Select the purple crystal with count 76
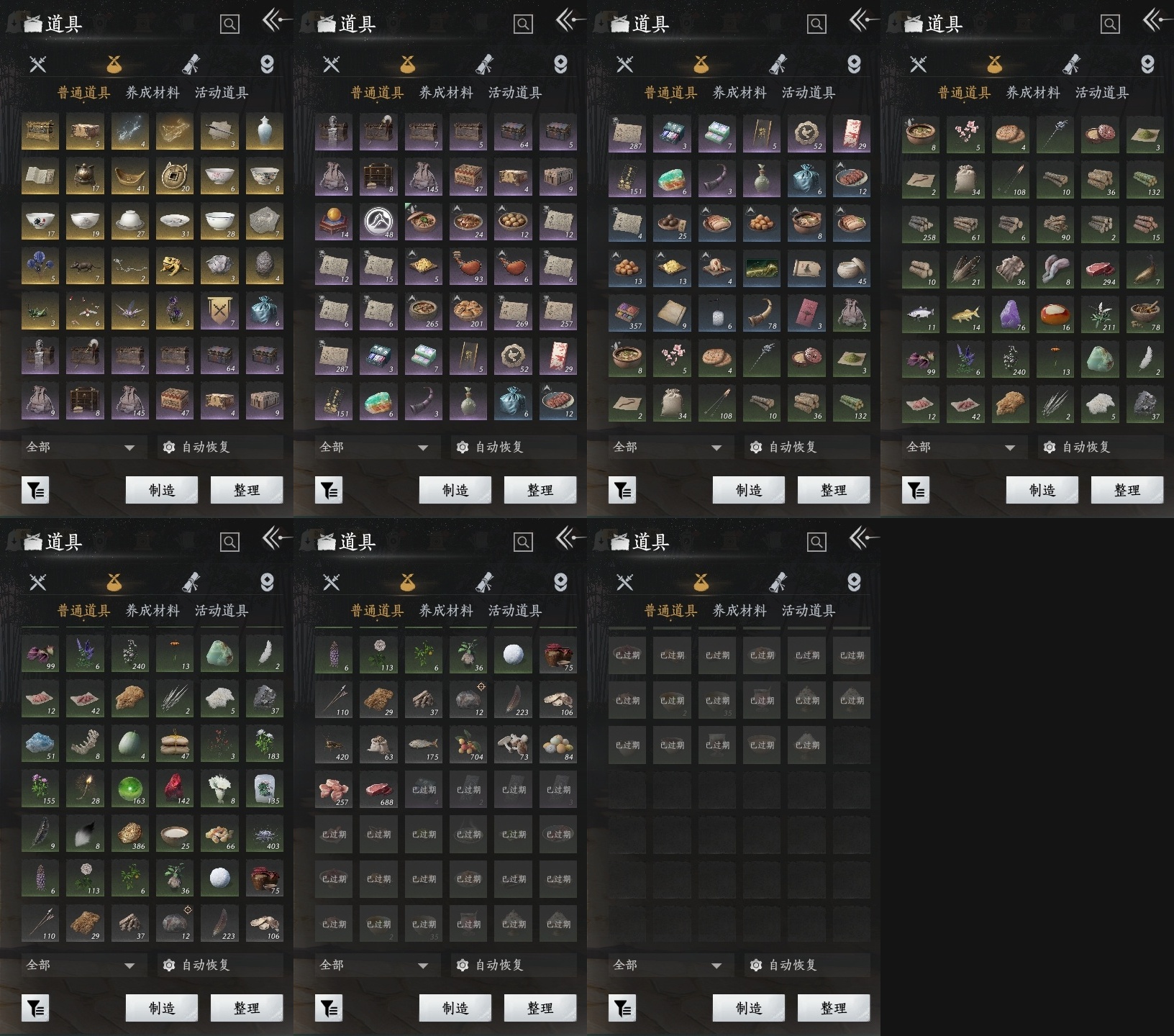Viewport: 1174px width, 1036px height. 1011,314
